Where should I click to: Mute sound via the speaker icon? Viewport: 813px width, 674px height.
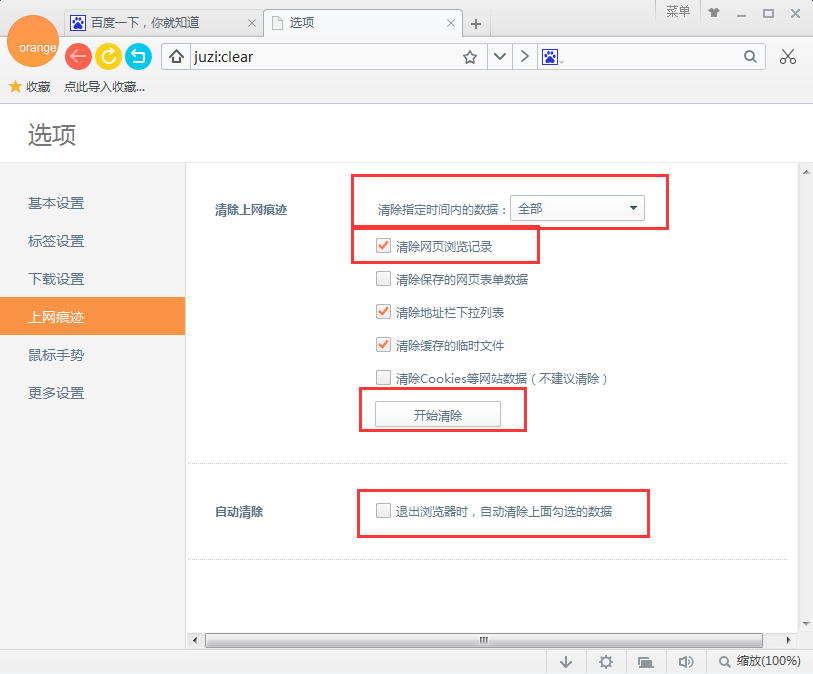coord(686,661)
